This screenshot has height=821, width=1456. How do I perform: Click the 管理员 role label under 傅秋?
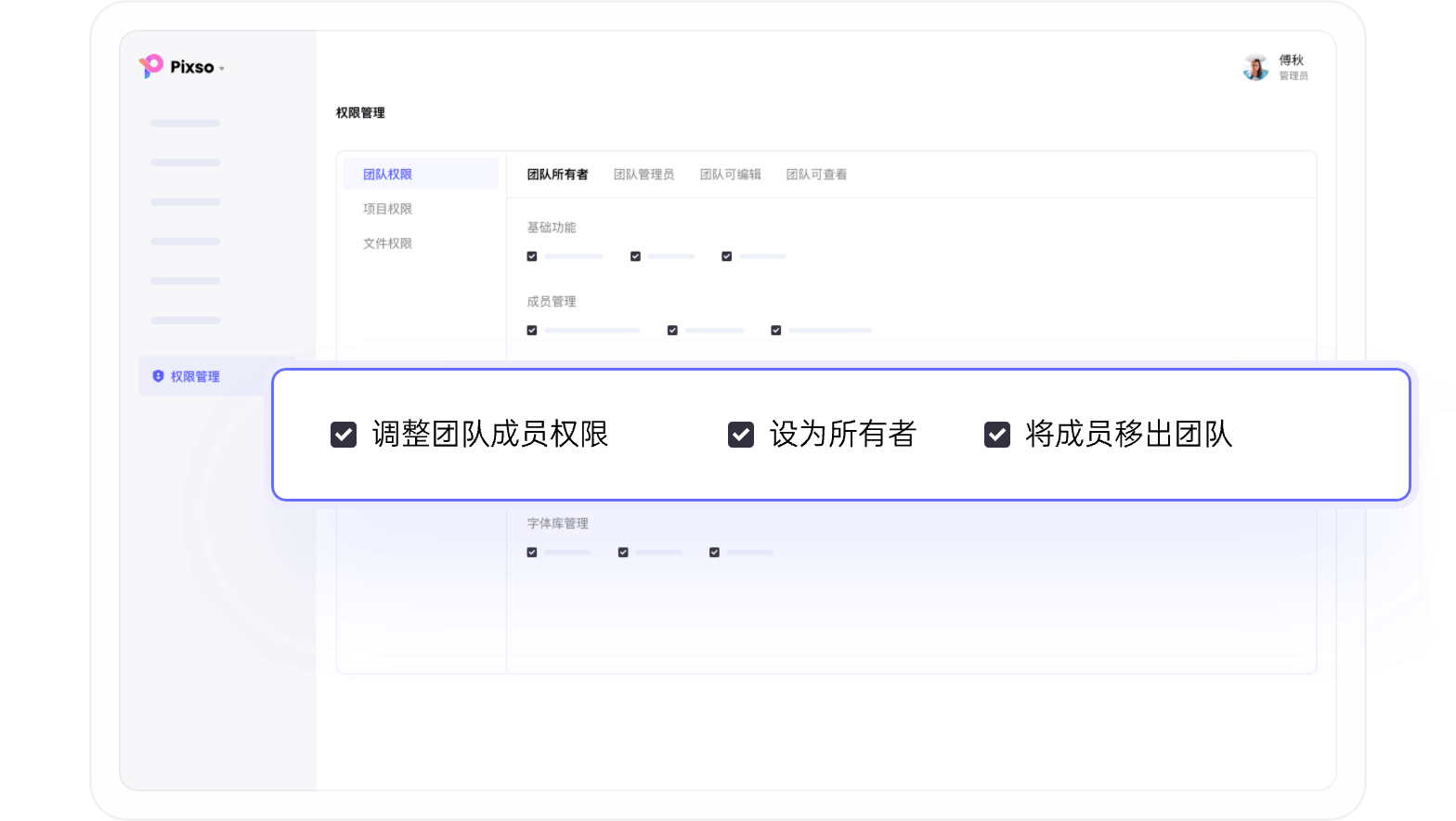tap(1293, 76)
